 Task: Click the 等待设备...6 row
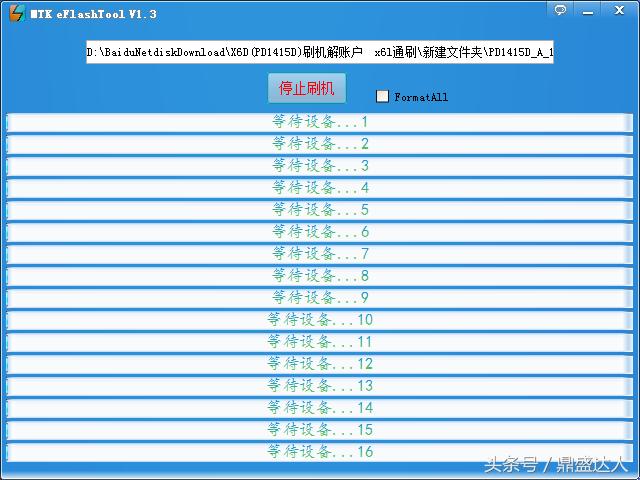pyautogui.click(x=320, y=232)
